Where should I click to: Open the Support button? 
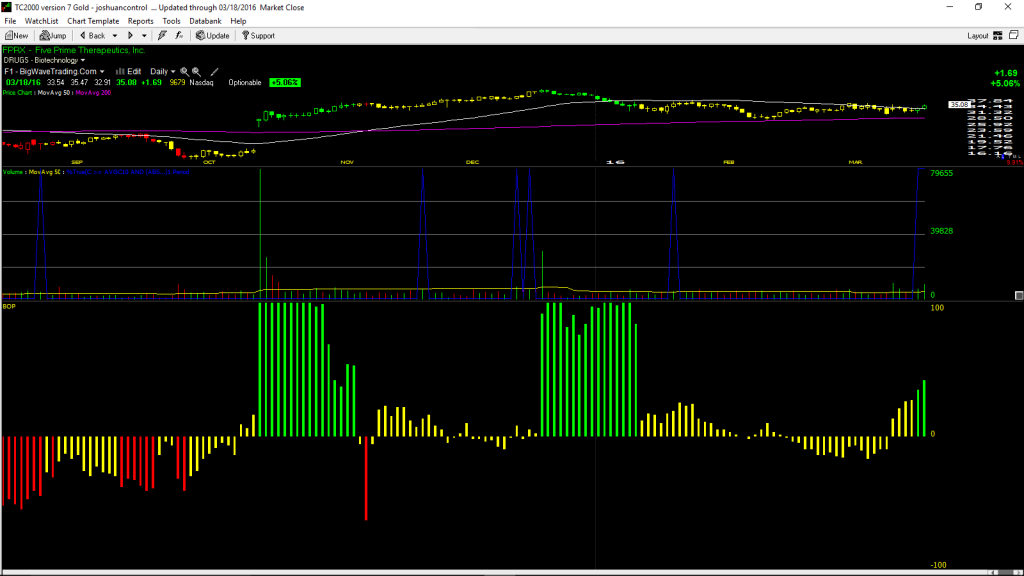[x=259, y=36]
